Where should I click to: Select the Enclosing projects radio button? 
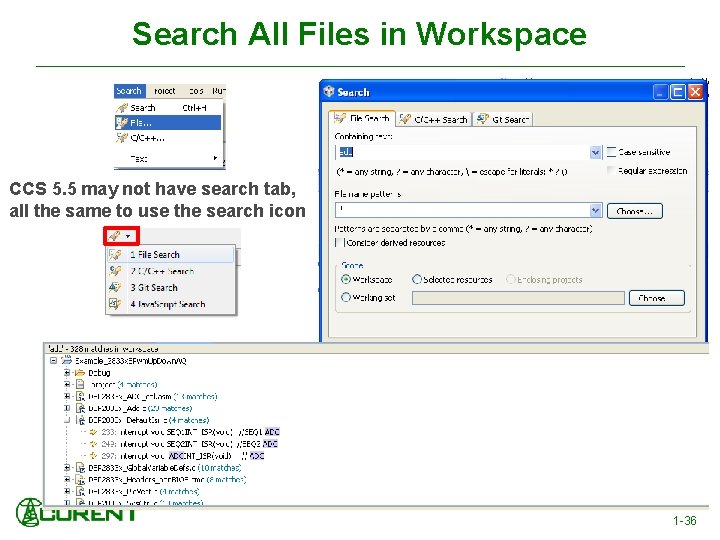pos(510,279)
